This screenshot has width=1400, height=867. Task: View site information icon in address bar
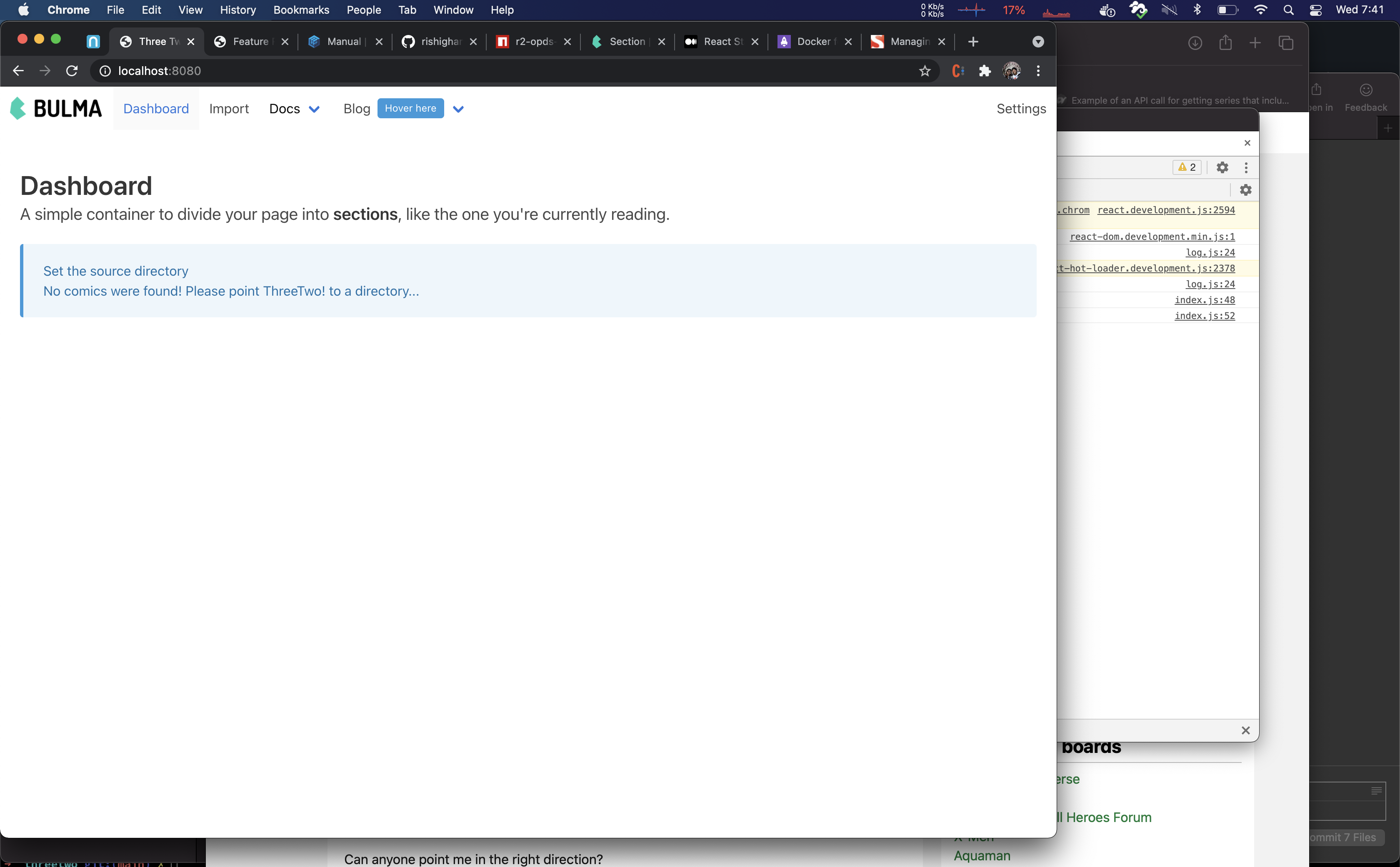tap(105, 70)
